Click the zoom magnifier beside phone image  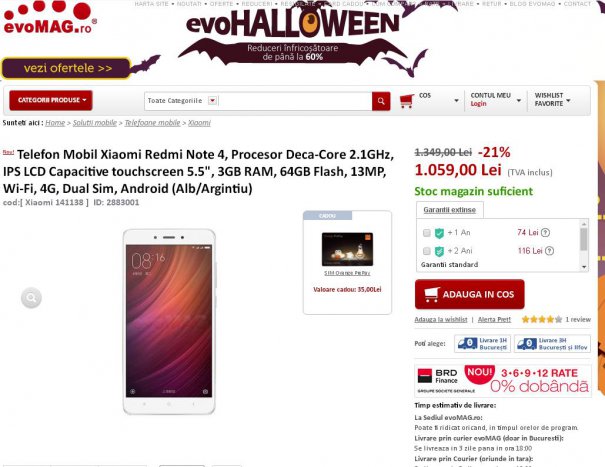coord(31,298)
